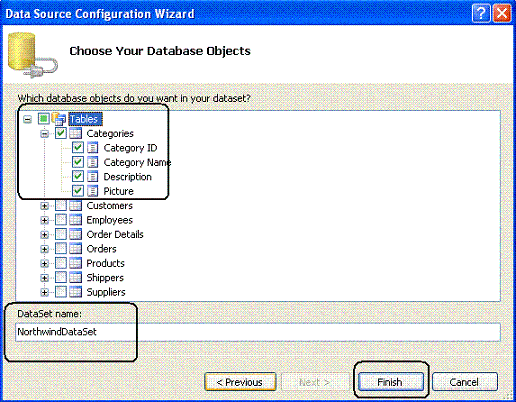Open the Help question mark button
Screen dimensions: 516x402
click(481, 14)
